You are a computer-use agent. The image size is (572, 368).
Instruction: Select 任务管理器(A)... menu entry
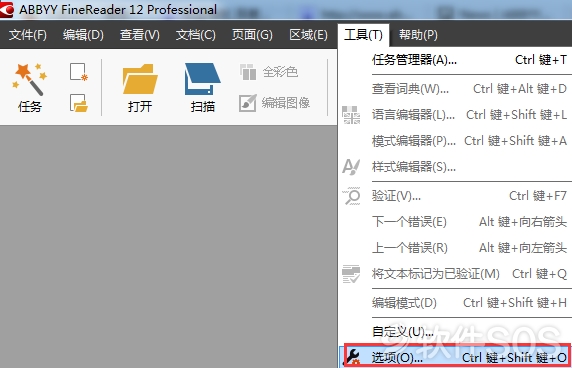pyautogui.click(x=455, y=59)
